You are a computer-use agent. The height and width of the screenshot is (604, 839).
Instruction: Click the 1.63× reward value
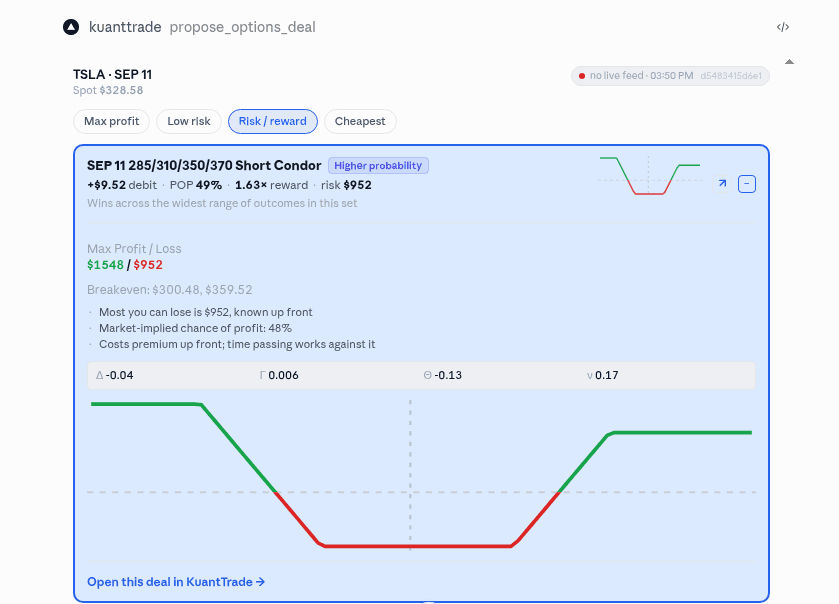click(271, 185)
